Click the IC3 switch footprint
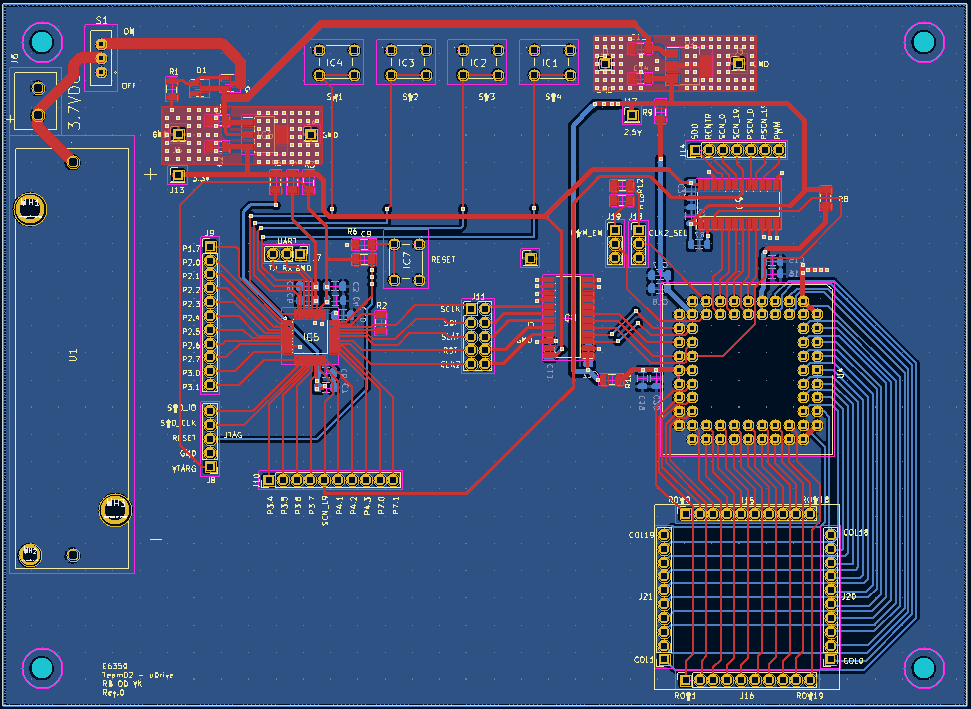 click(x=404, y=62)
